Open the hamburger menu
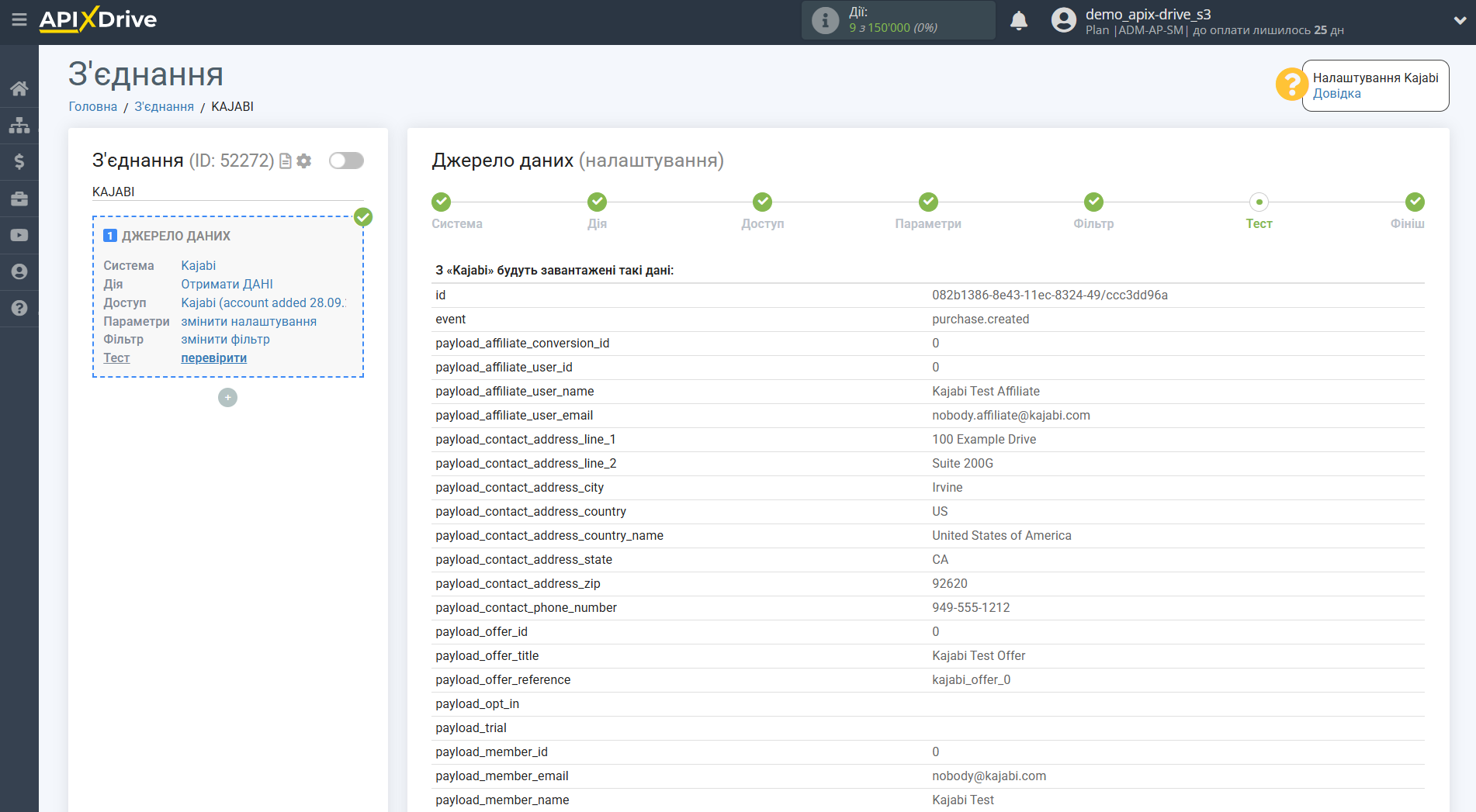The image size is (1476, 812). [19, 20]
